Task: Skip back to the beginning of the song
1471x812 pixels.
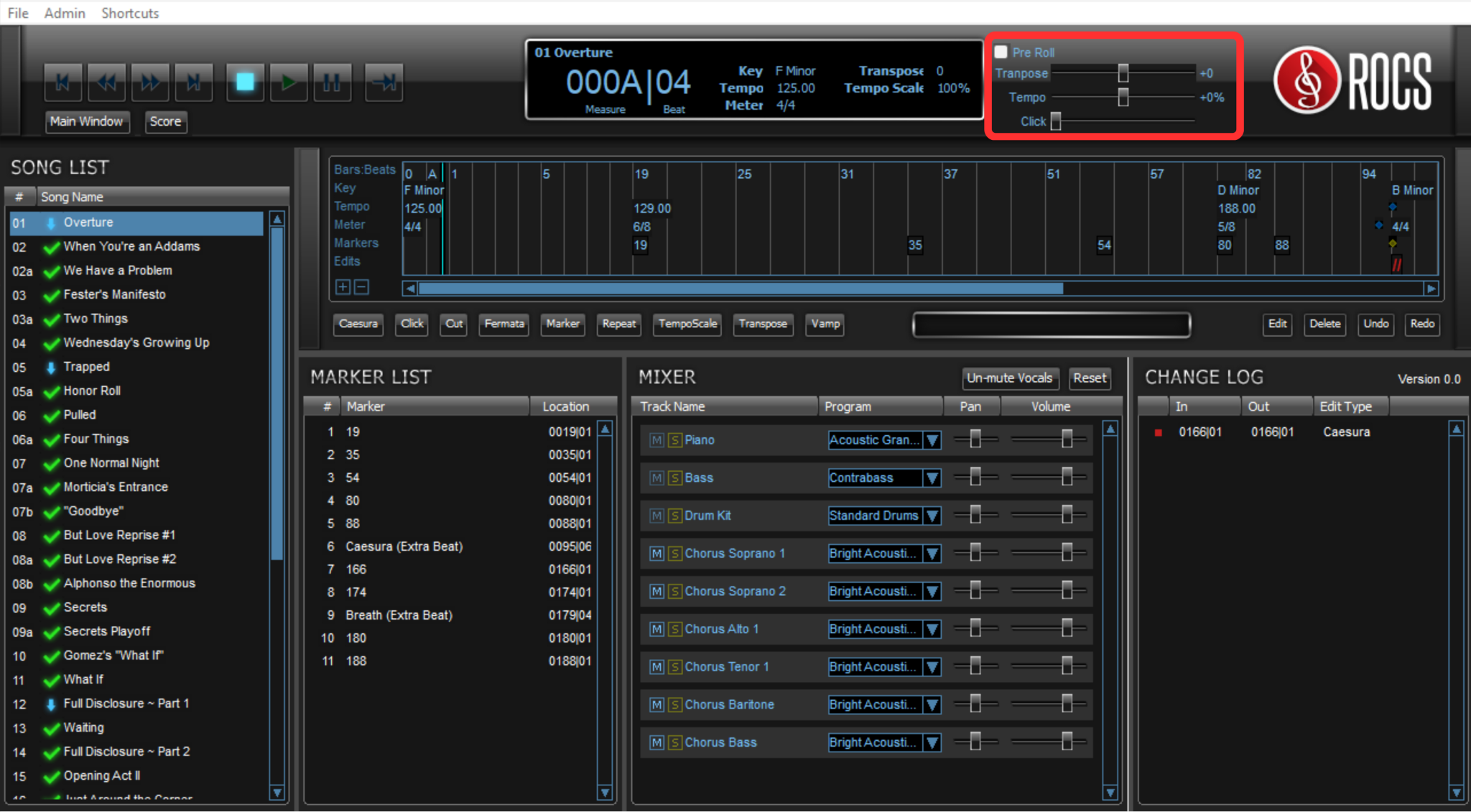Action: click(x=62, y=82)
